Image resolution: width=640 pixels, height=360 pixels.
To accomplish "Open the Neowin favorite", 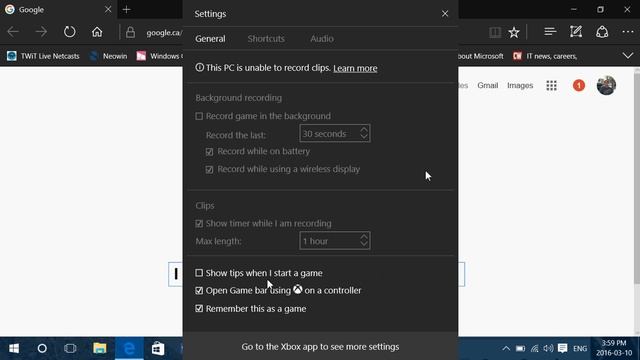I will click(109, 56).
